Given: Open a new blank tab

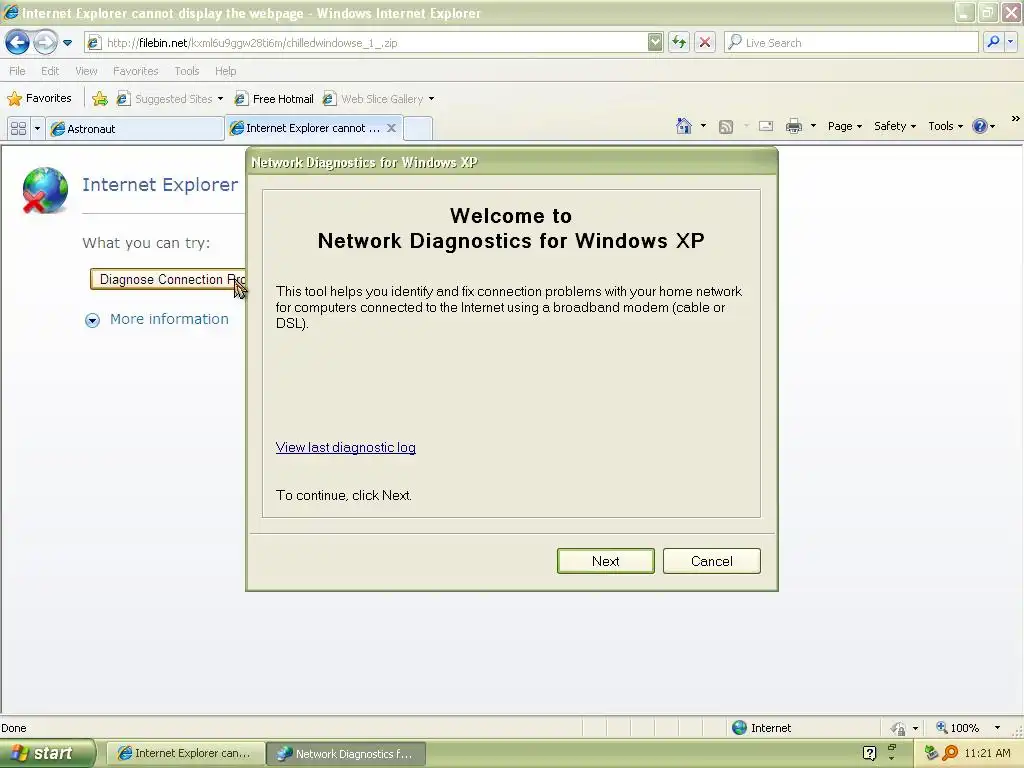Looking at the screenshot, I should click(x=418, y=129).
